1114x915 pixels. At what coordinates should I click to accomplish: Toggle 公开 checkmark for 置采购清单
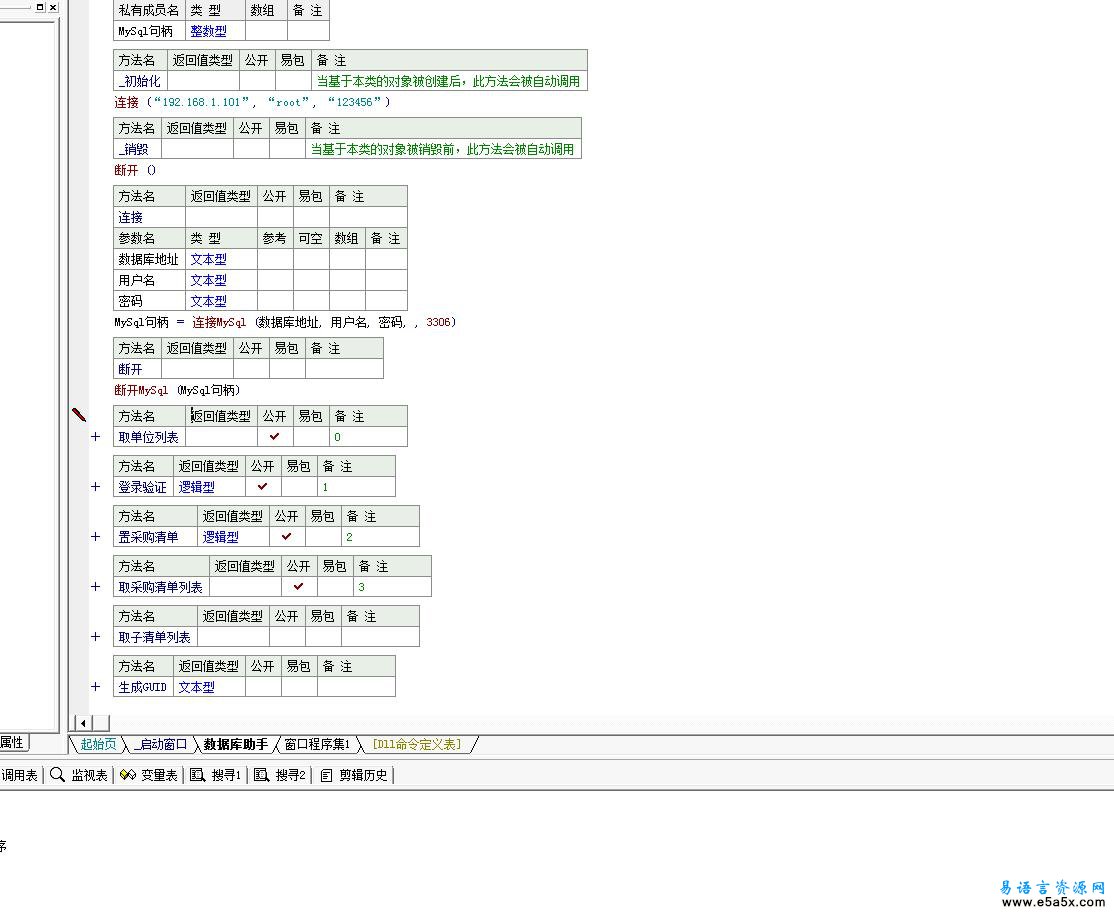tap(287, 536)
